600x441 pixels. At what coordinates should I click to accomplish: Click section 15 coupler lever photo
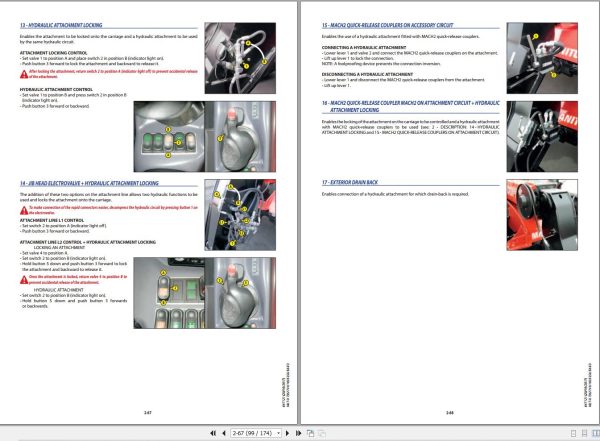click(542, 58)
